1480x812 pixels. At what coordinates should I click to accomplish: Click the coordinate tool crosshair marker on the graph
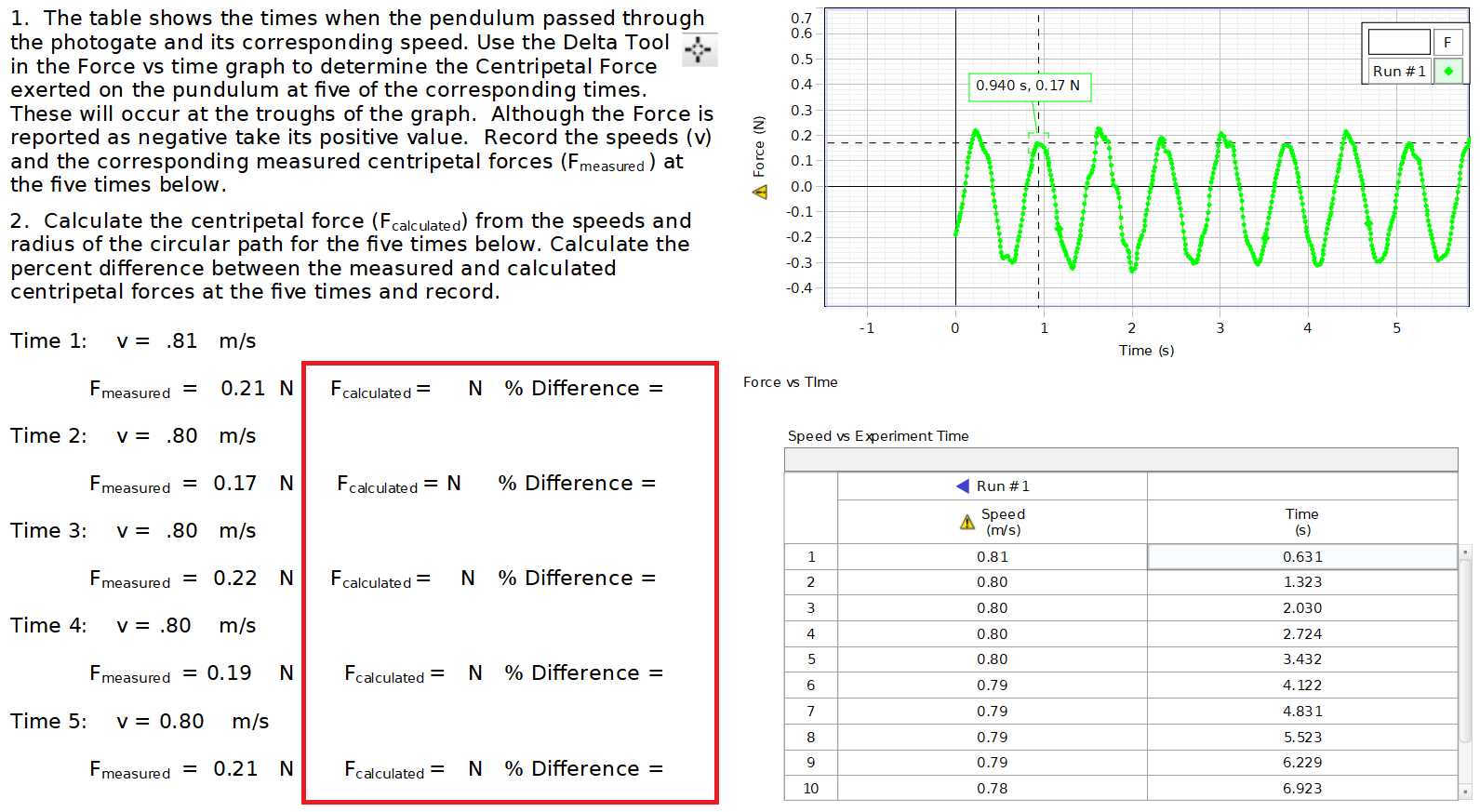tap(1038, 142)
